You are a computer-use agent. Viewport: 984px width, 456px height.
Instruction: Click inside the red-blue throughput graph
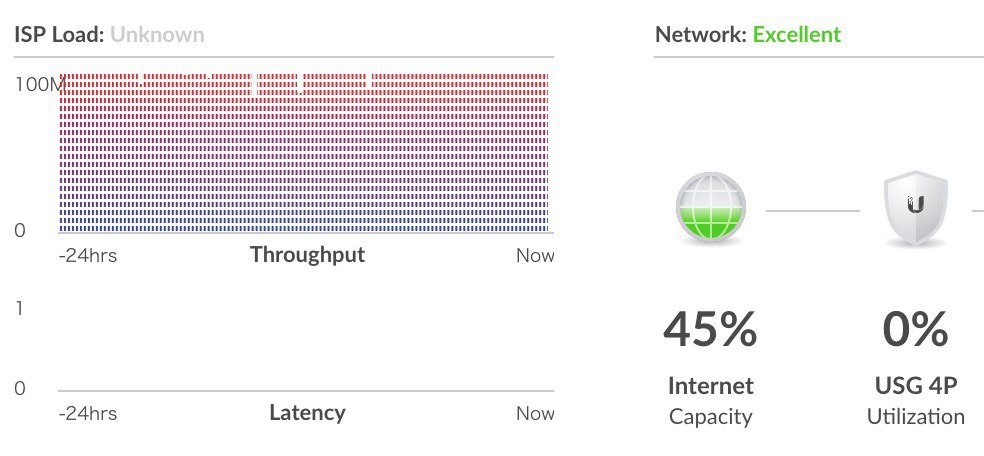coord(304,153)
